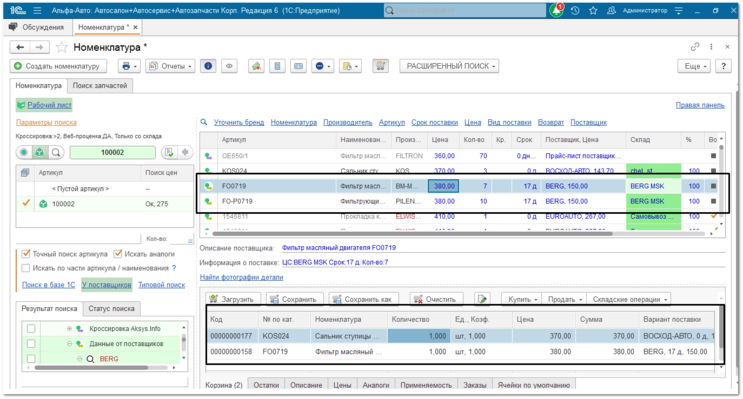Go back with the left arrow button

click(20, 47)
